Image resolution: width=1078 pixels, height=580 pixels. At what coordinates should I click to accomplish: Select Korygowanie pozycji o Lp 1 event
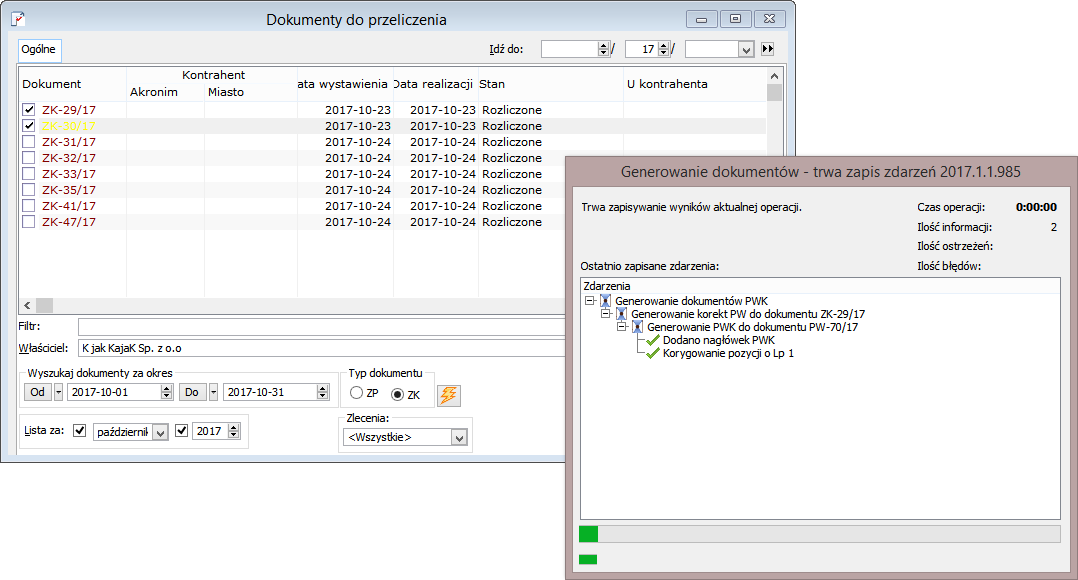[x=728, y=353]
